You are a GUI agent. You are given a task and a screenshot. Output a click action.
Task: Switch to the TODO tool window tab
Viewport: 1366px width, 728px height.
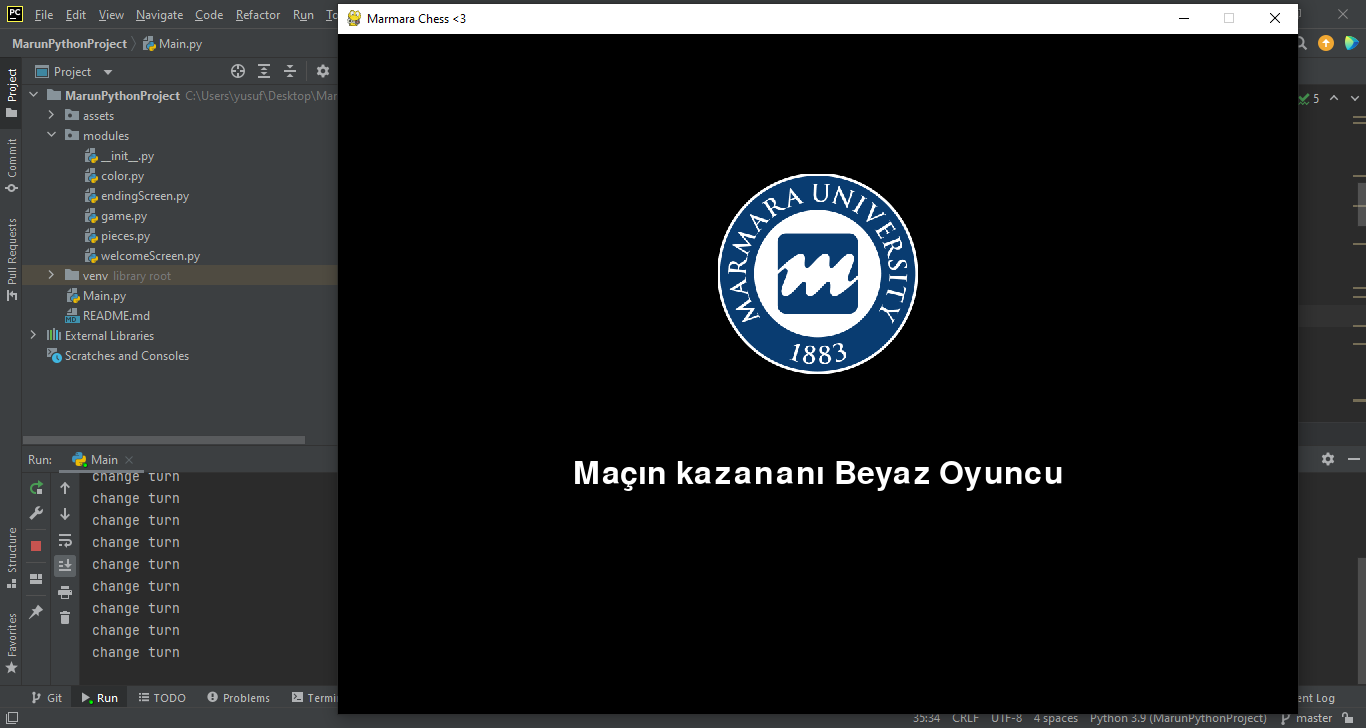162,698
